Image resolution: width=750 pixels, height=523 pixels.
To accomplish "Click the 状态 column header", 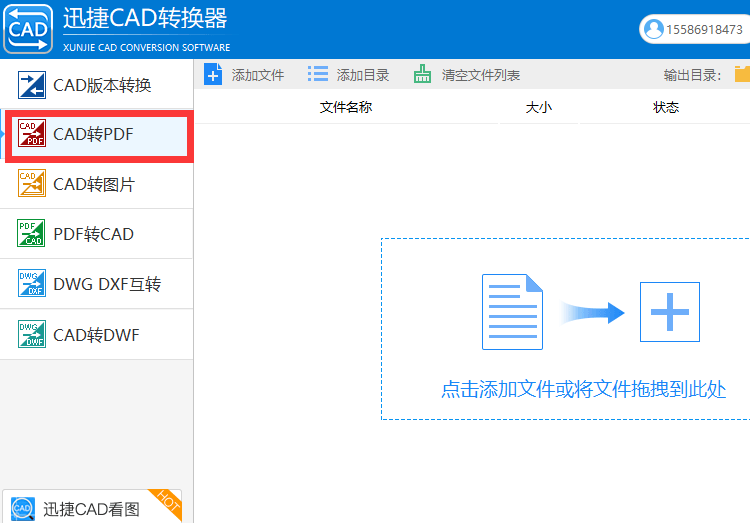I will 666,107.
